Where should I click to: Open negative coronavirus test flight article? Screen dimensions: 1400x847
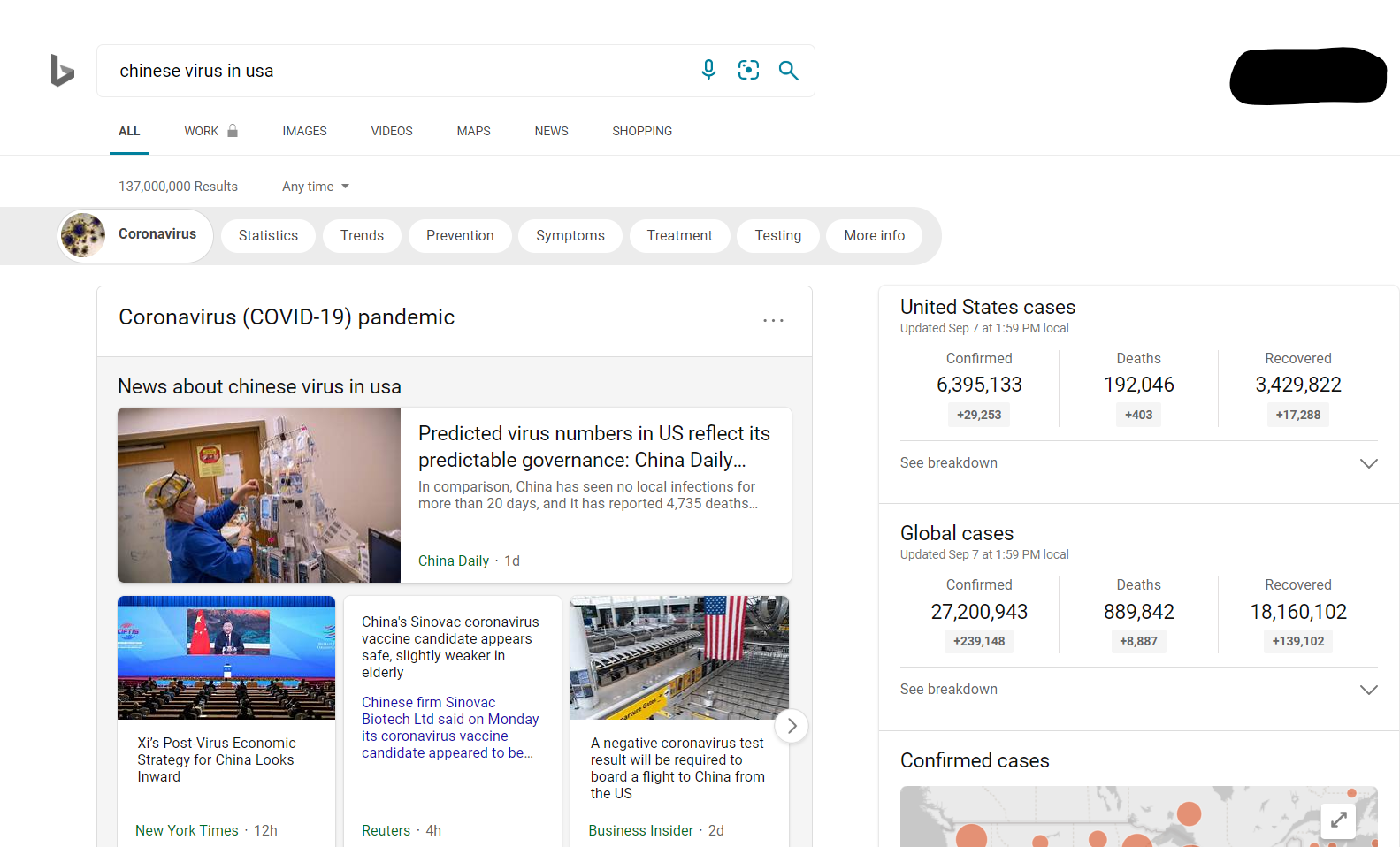coord(678,768)
